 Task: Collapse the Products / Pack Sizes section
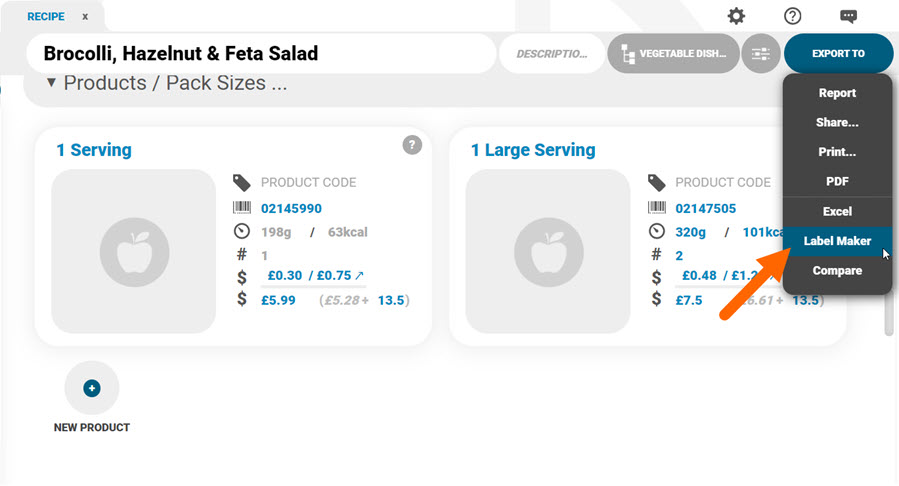point(51,83)
